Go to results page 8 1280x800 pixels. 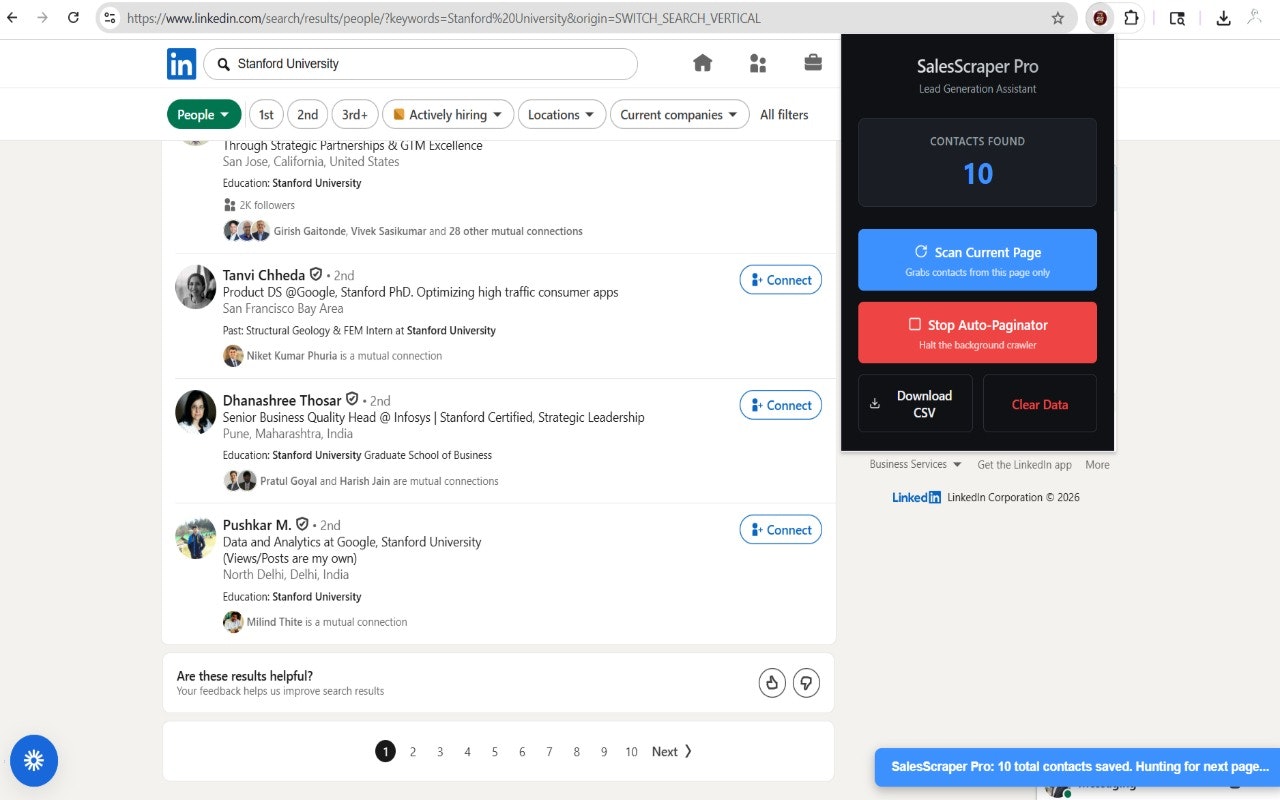[x=576, y=752]
